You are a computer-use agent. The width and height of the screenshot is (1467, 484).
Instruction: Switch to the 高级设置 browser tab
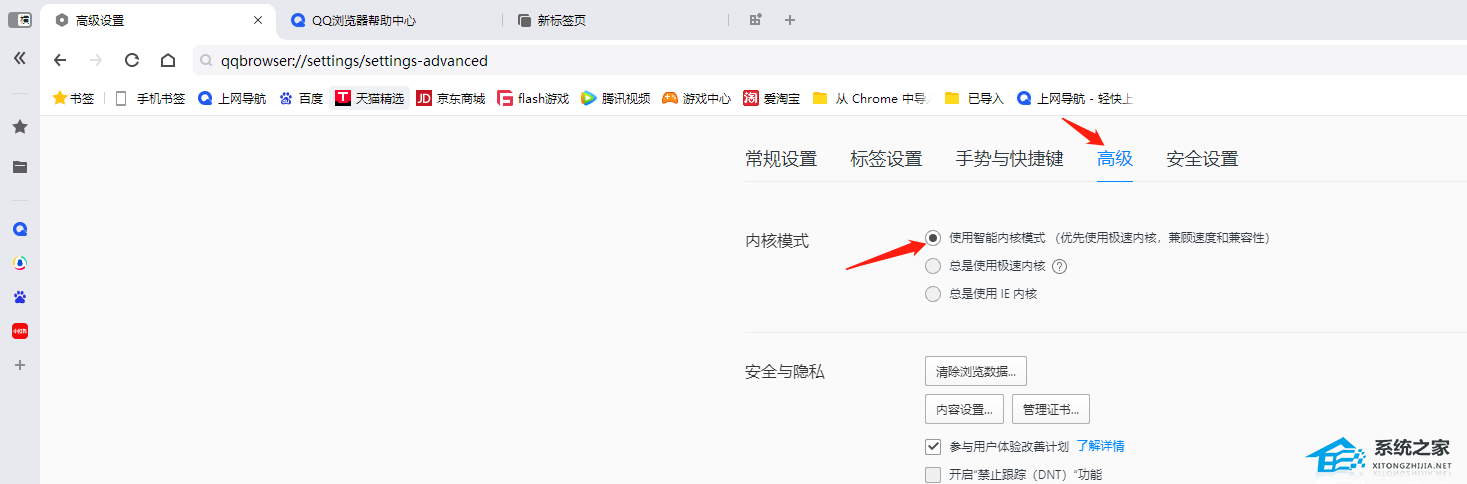click(x=158, y=20)
